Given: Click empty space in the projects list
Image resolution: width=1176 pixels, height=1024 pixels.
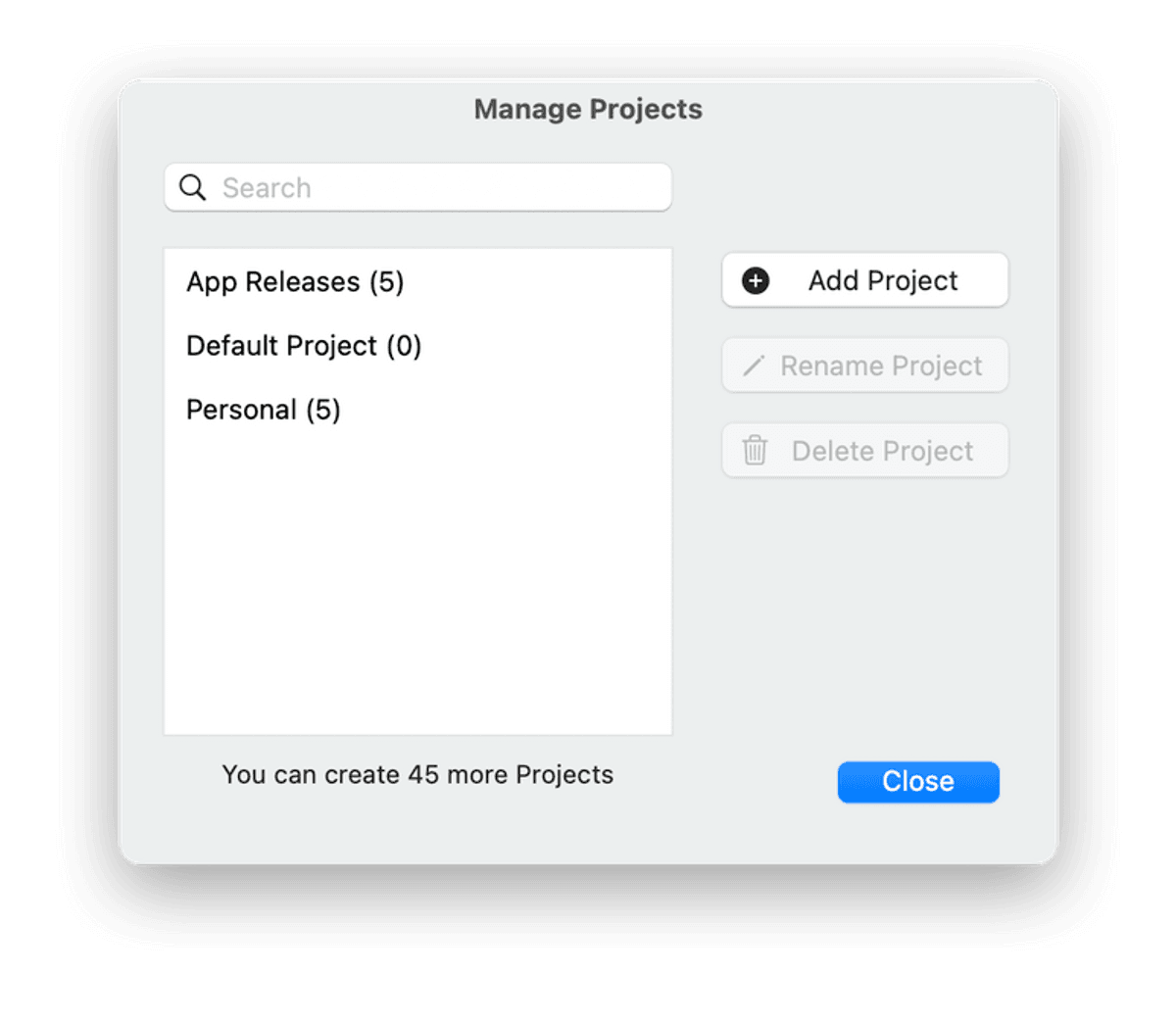Looking at the screenshot, I should pyautogui.click(x=417, y=588).
